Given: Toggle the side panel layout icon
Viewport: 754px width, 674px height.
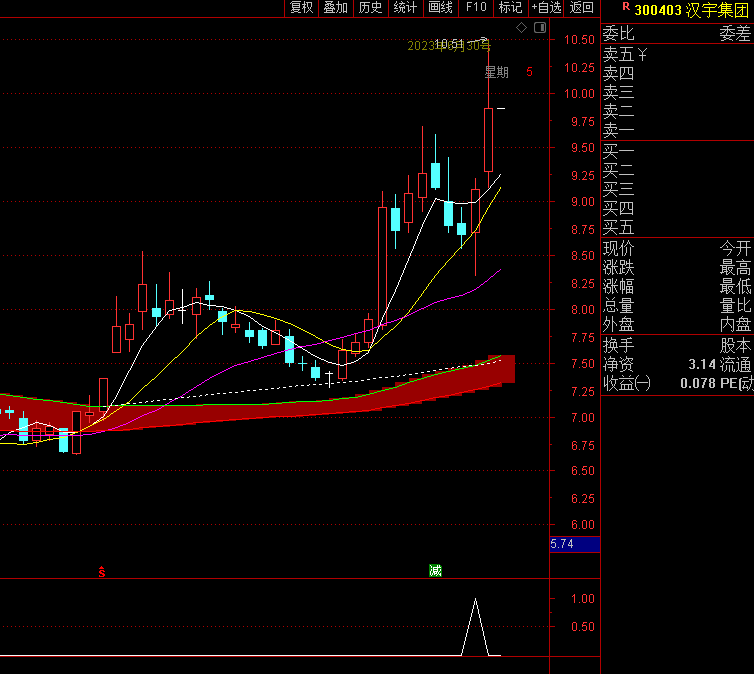Looking at the screenshot, I should (540, 28).
